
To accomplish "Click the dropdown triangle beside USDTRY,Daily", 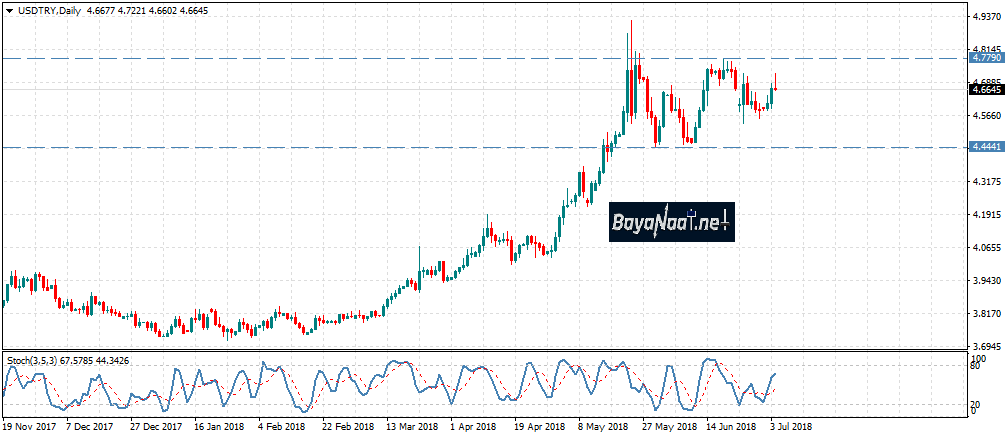I will click(x=9, y=9).
